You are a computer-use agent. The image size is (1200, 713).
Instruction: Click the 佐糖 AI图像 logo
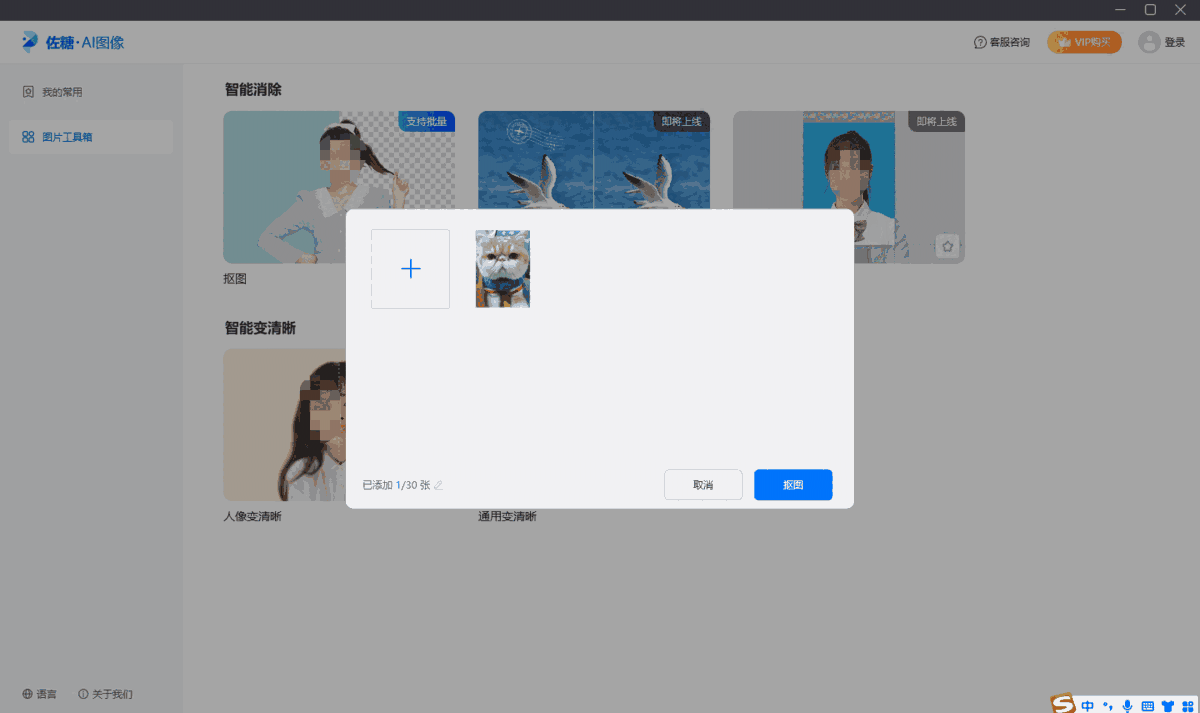73,42
